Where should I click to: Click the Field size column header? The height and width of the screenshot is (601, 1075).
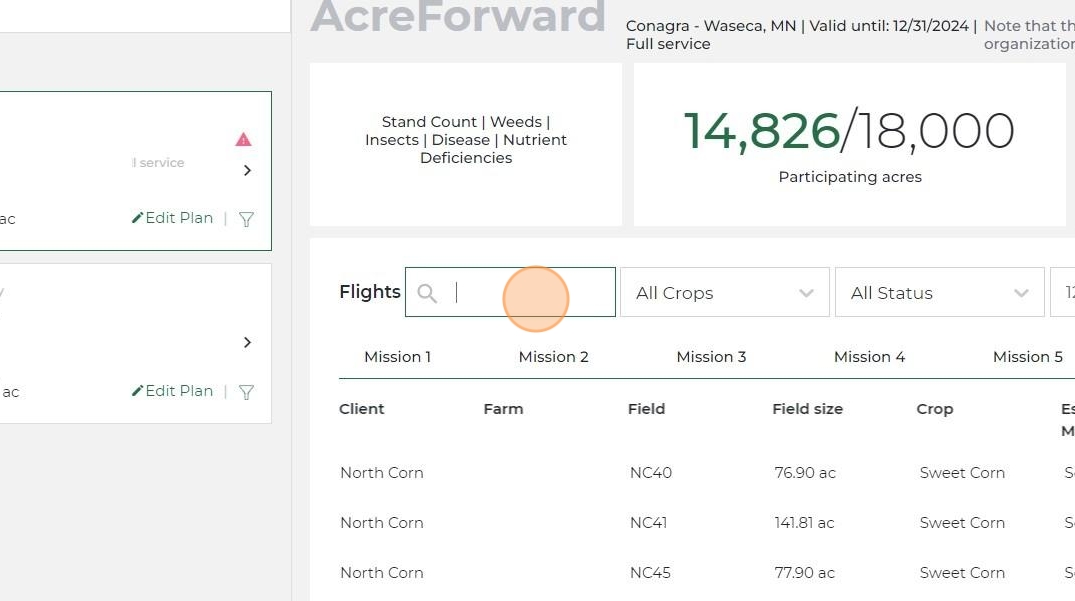click(807, 409)
